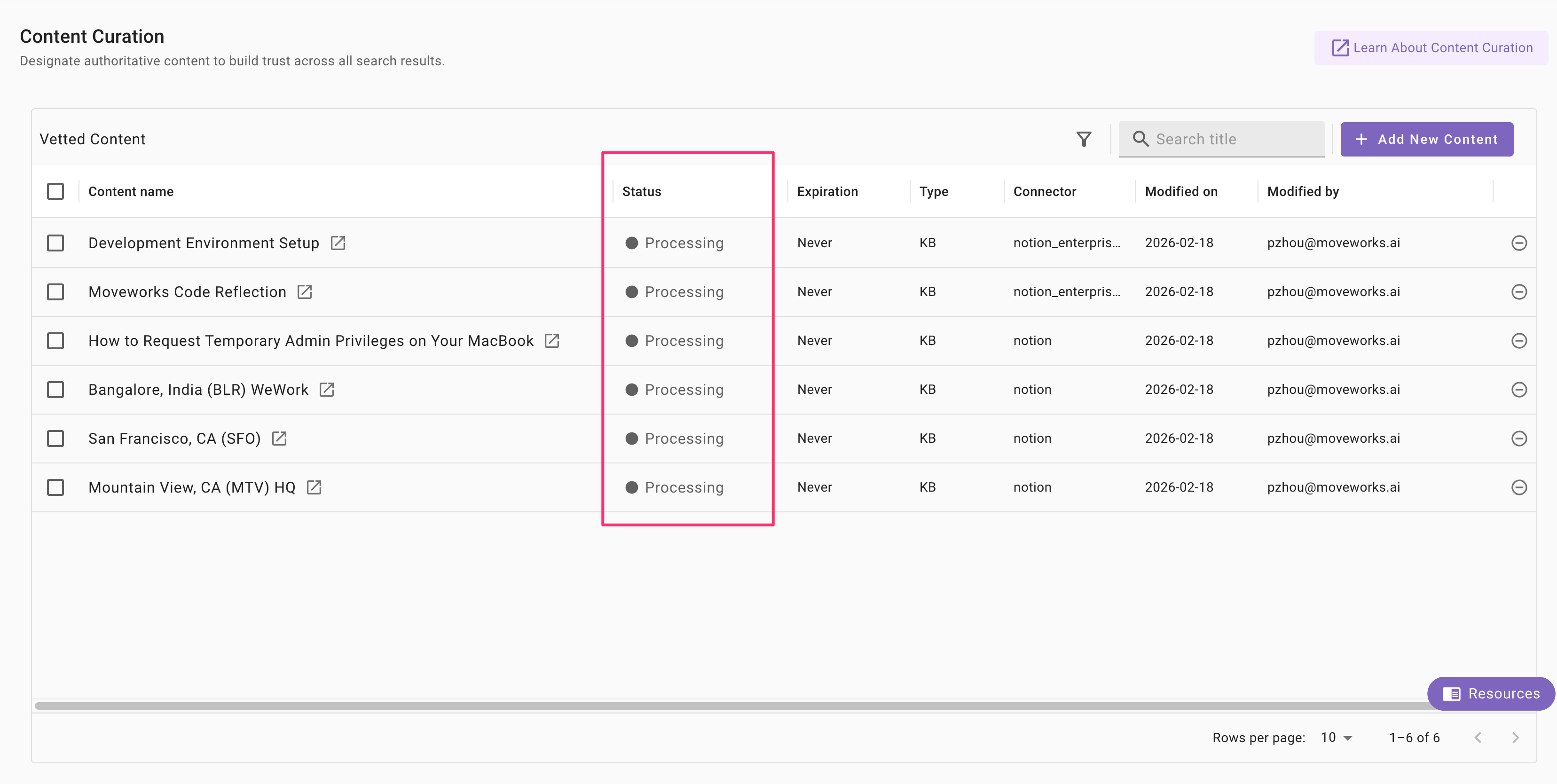Toggle the select-all checkbox in header
1557x784 pixels.
click(x=55, y=192)
